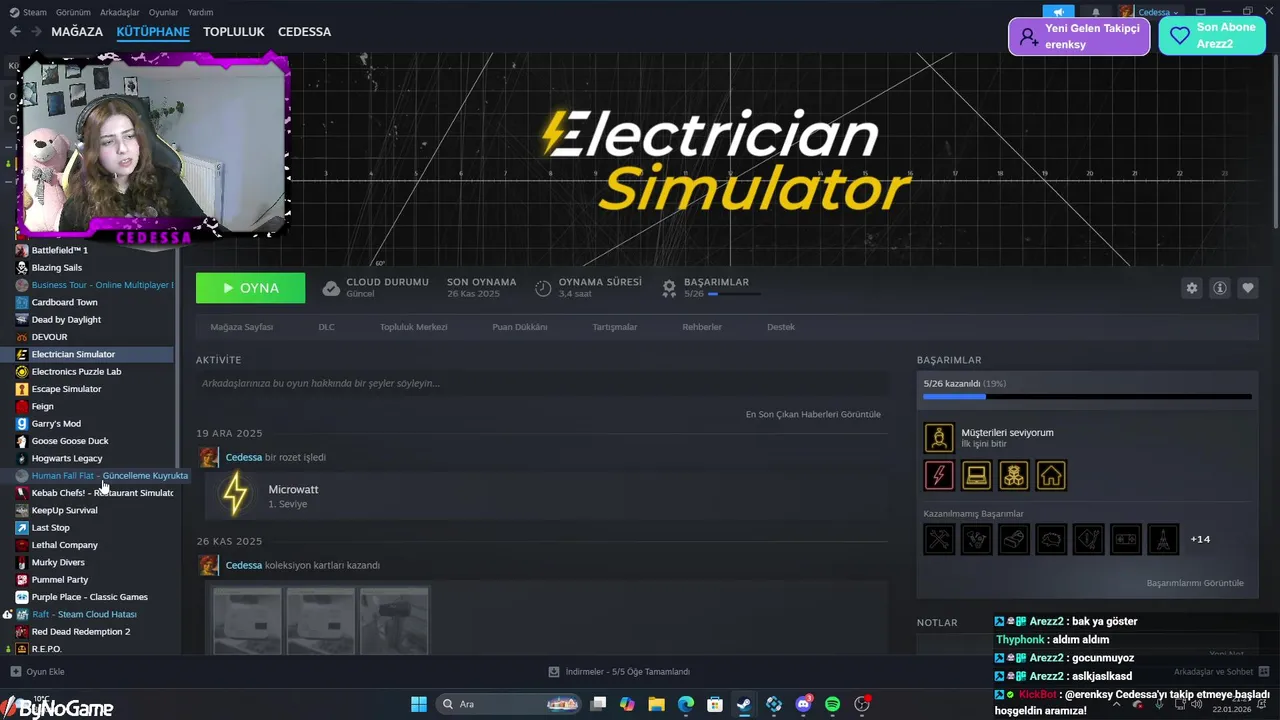Switch to Big Picture mode icon
1280x720 pixels.
[1200, 12]
